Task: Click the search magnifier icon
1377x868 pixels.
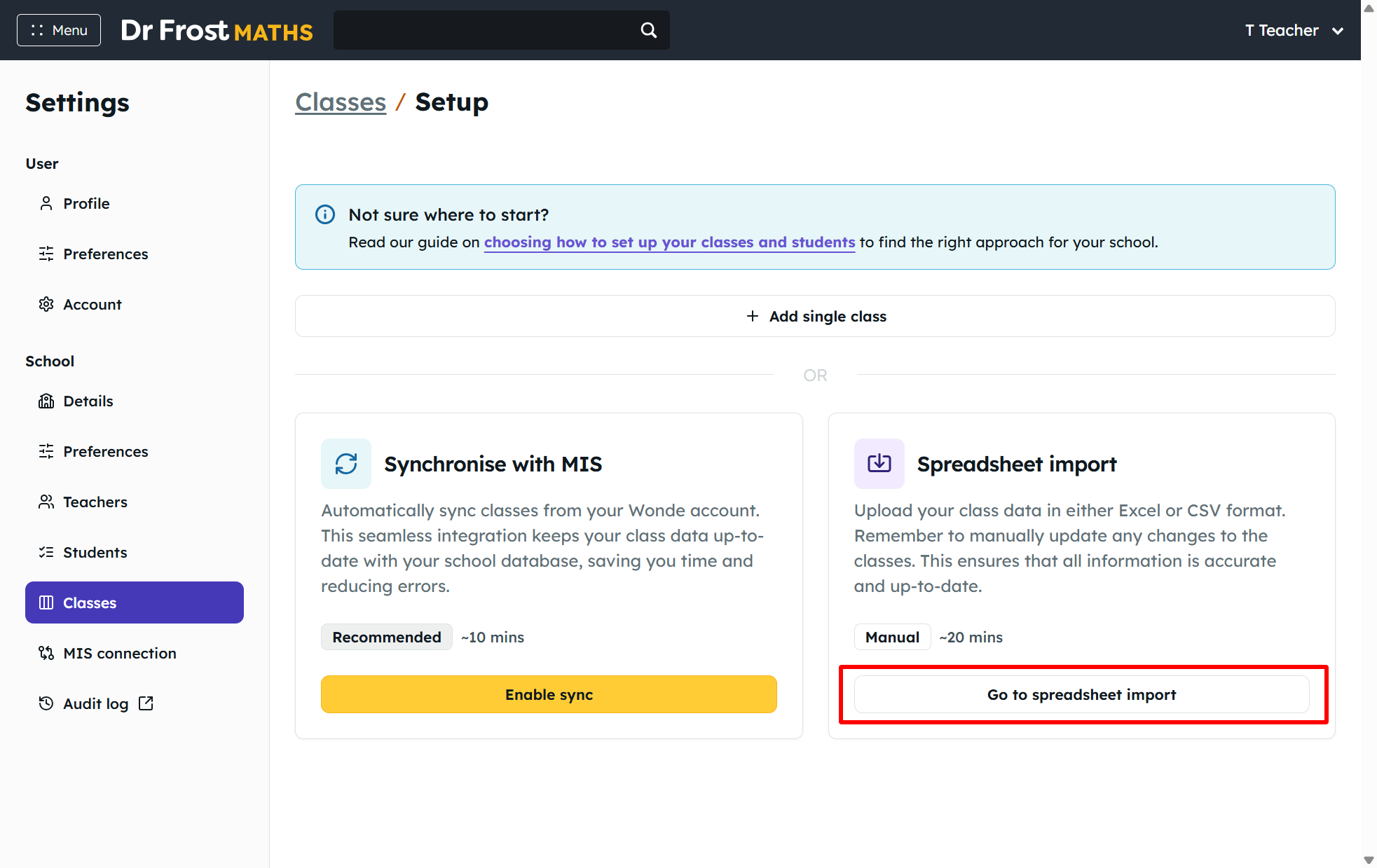Action: pyautogui.click(x=649, y=30)
